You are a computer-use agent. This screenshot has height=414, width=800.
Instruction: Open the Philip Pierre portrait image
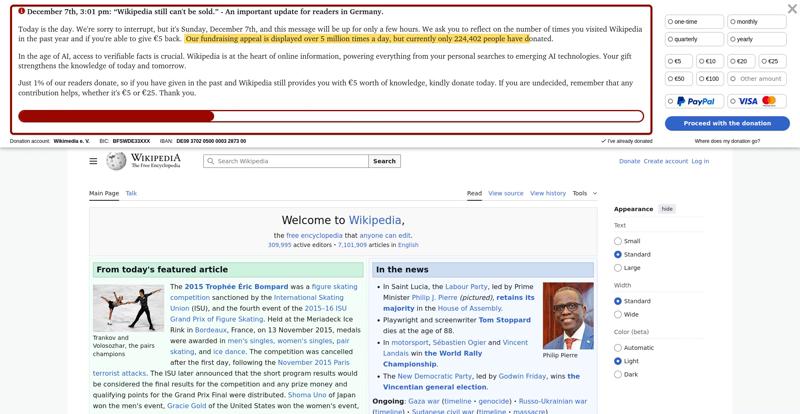tap(567, 315)
